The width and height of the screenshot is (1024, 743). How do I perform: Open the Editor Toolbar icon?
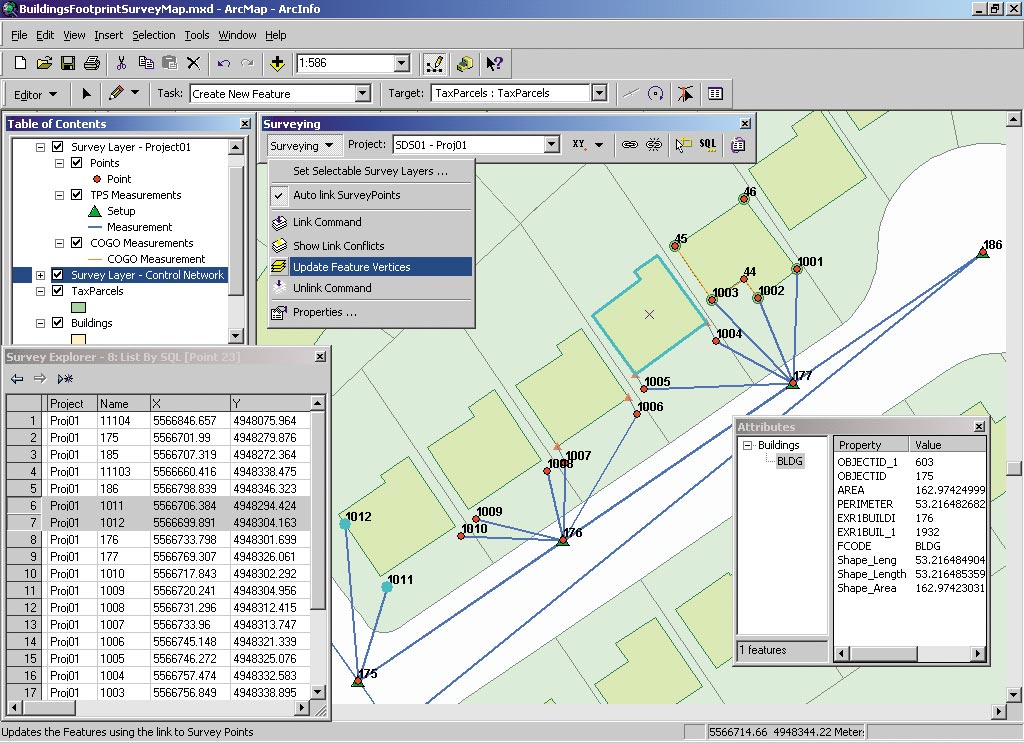[435, 63]
